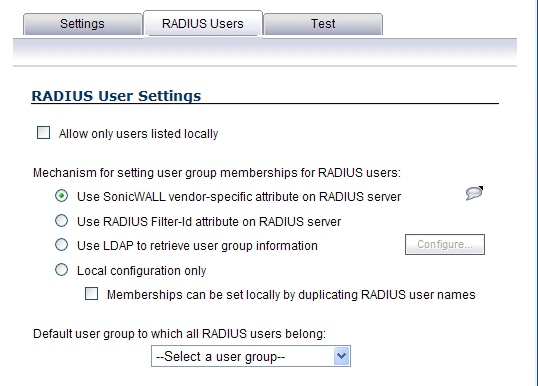Image resolution: width=538 pixels, height=386 pixels.
Task: Enable Allow only users listed locally
Action: (43, 133)
